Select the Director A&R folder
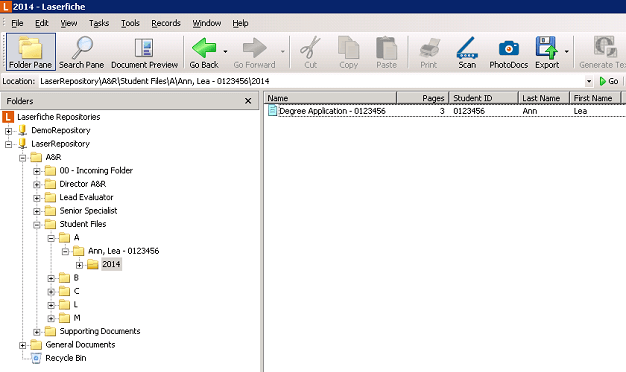Screen dimensions: 626x372 [83, 184]
